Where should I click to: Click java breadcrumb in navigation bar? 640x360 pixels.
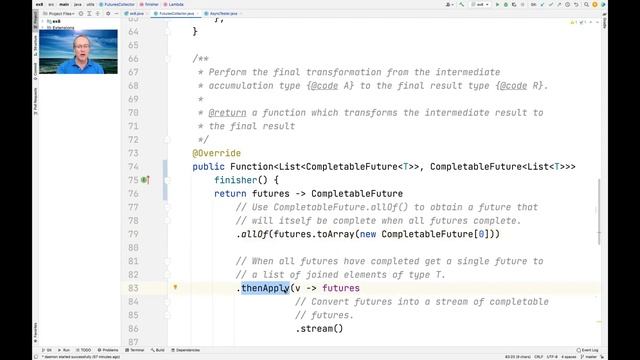[78, 4]
